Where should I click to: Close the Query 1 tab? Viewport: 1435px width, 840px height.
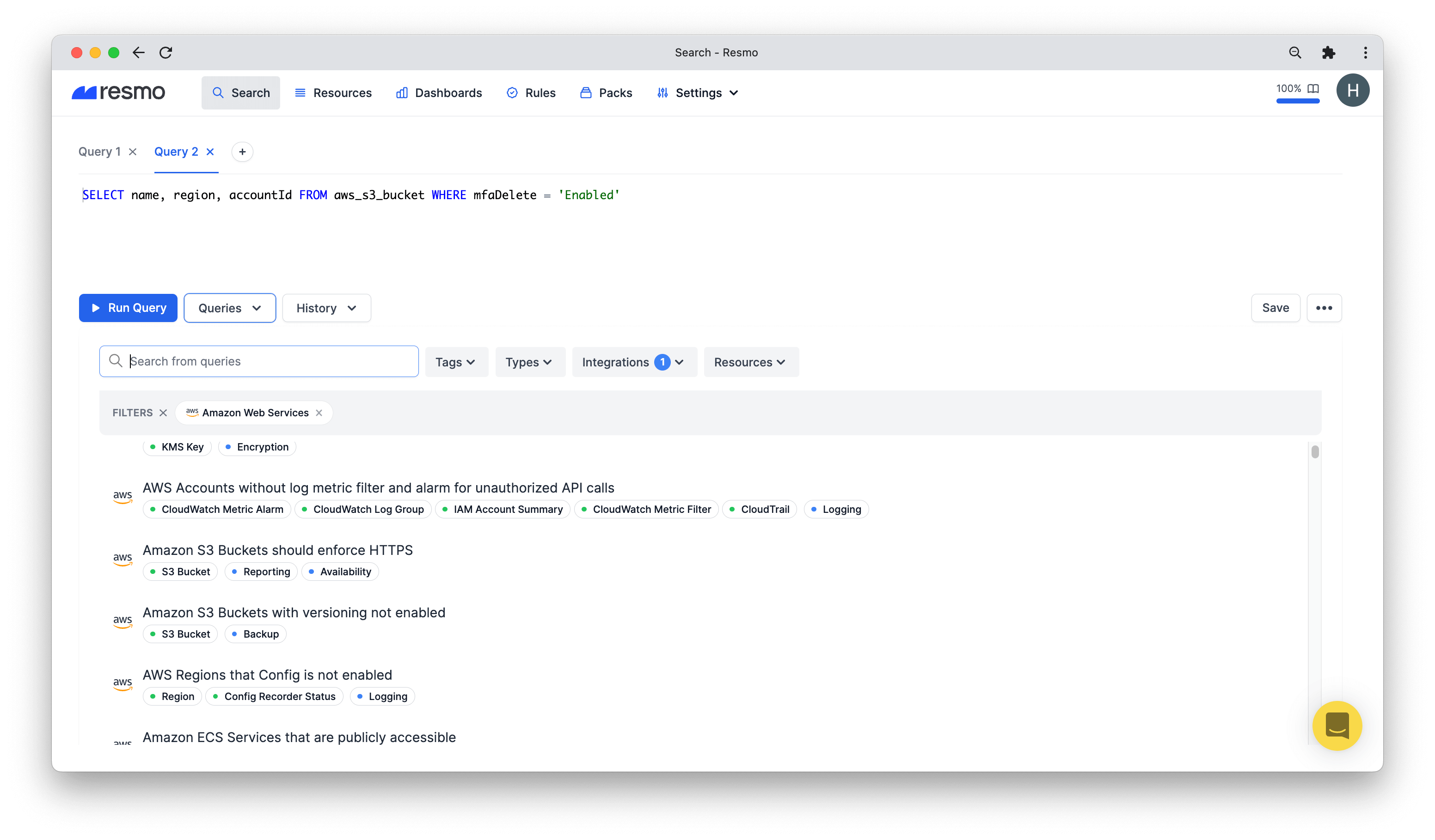(133, 152)
